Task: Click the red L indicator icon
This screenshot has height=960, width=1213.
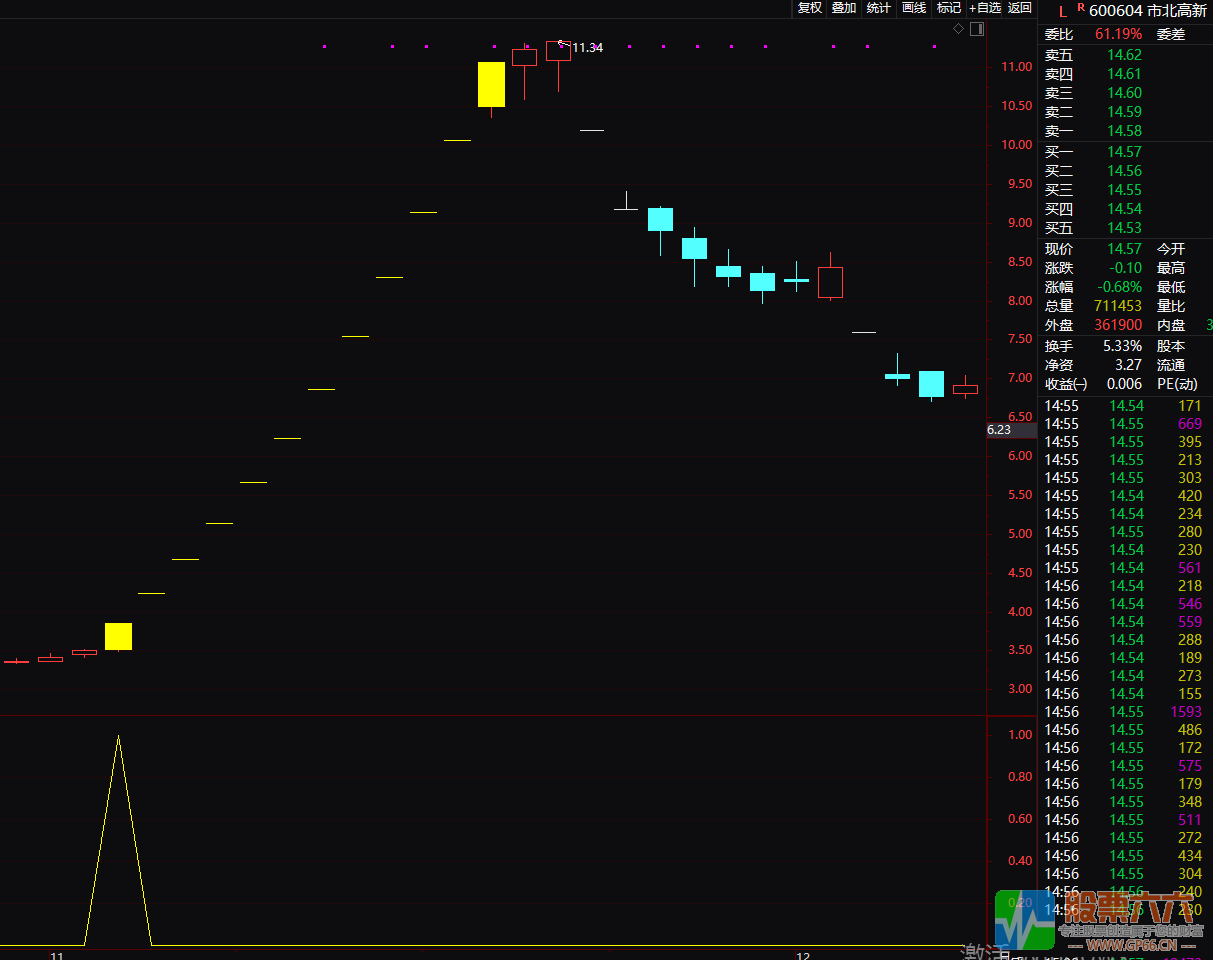Action: tap(1062, 12)
